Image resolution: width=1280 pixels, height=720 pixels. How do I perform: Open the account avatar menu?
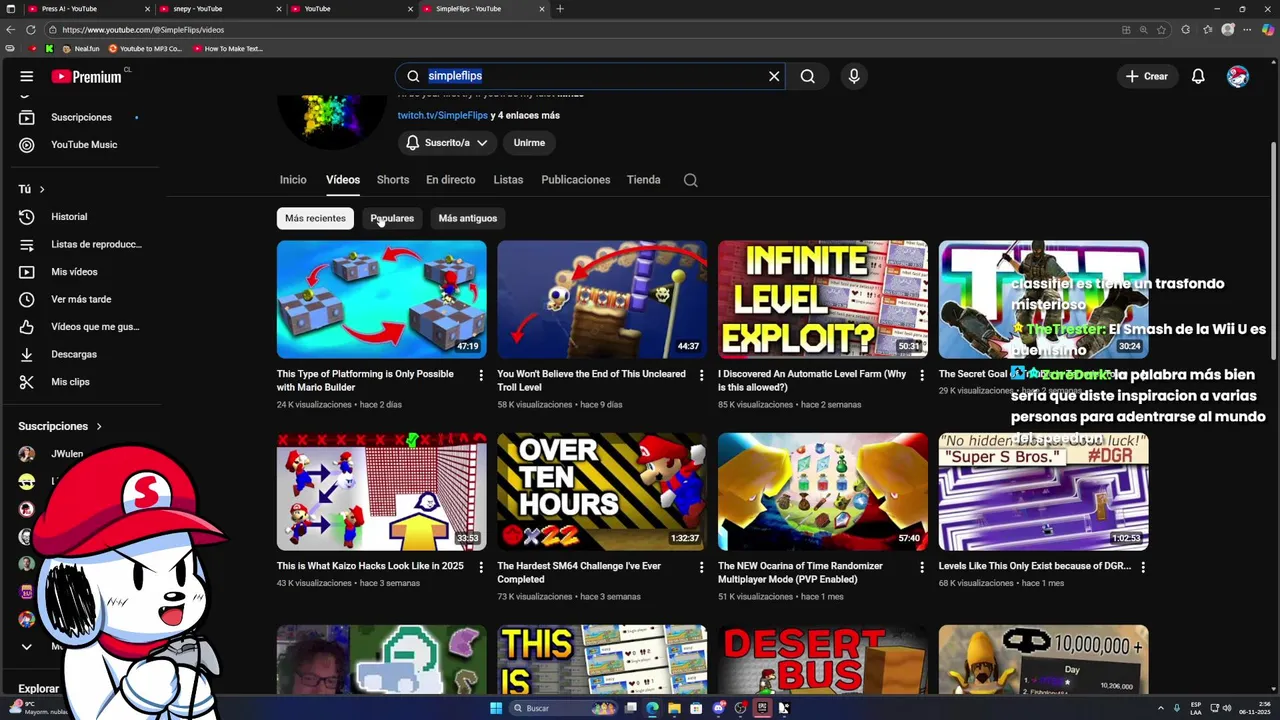(x=1238, y=76)
